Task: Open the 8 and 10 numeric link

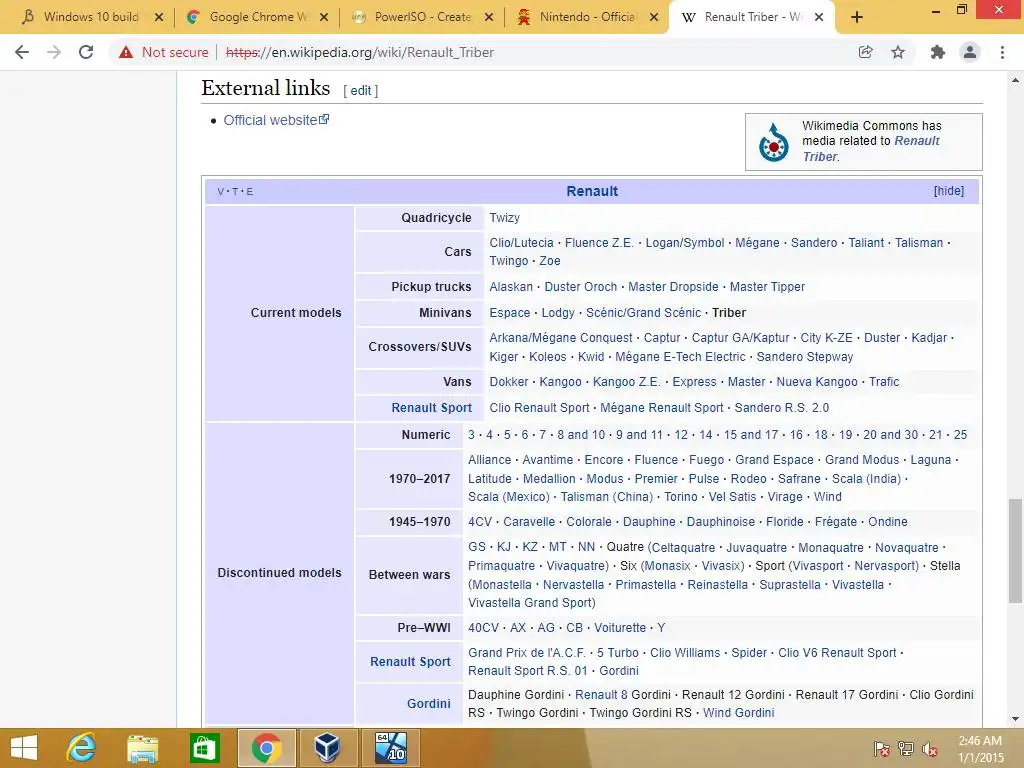Action: click(x=581, y=435)
